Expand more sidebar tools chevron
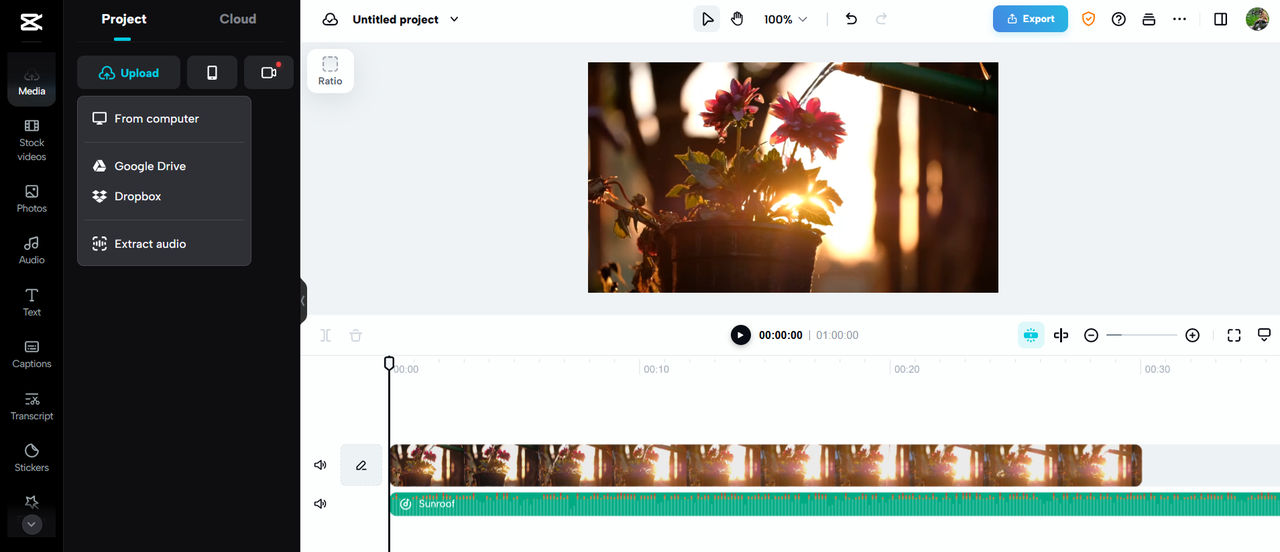This screenshot has width=1280, height=552. pos(32,523)
